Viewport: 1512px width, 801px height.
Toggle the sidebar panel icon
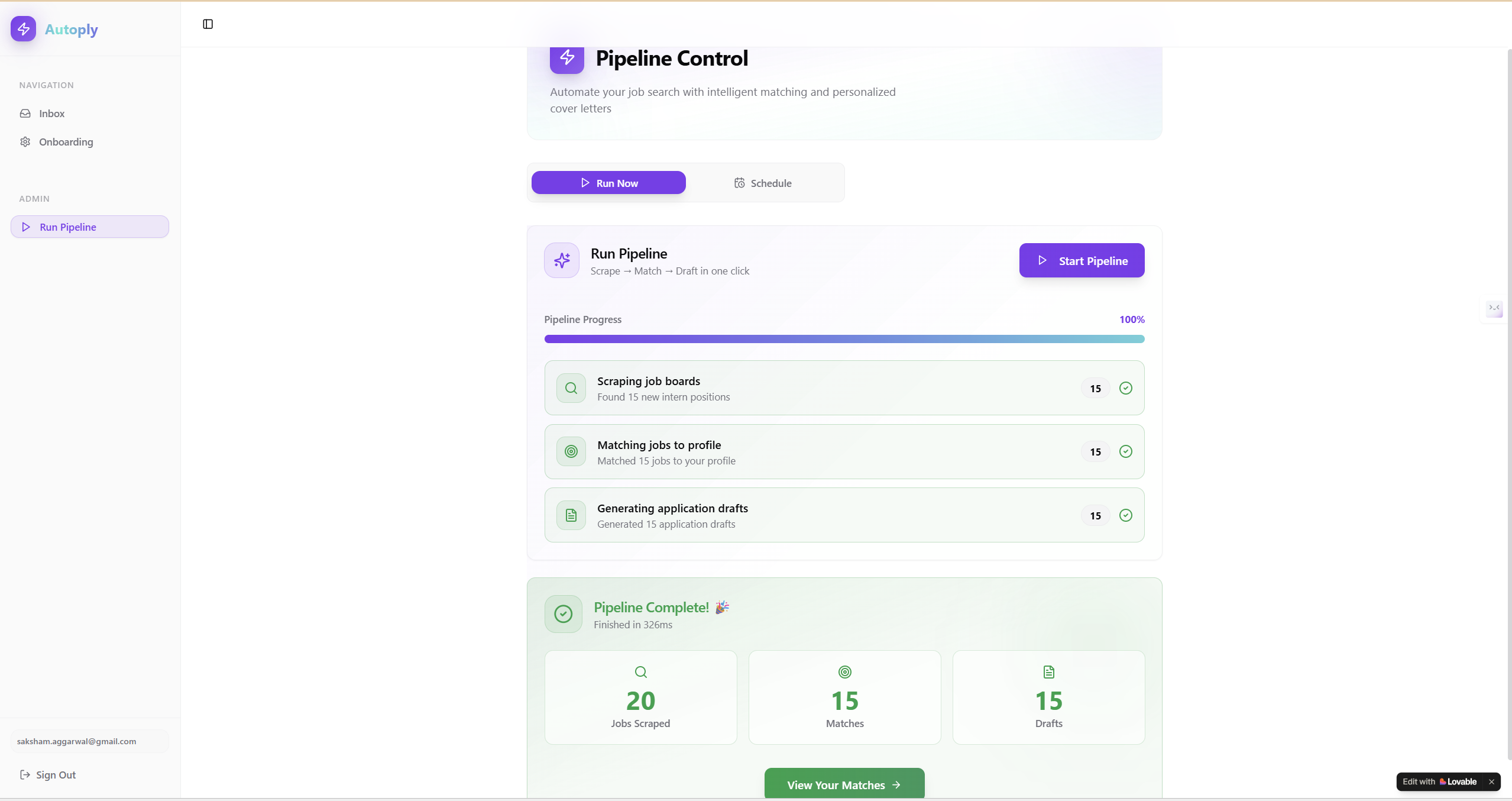click(x=208, y=24)
